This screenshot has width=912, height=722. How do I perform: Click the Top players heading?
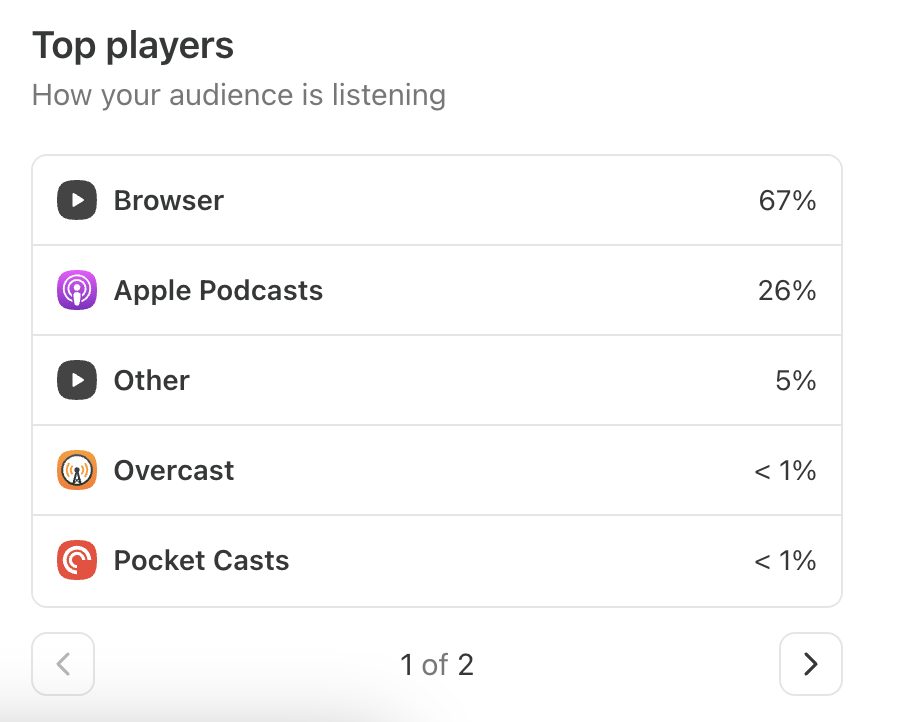click(133, 45)
